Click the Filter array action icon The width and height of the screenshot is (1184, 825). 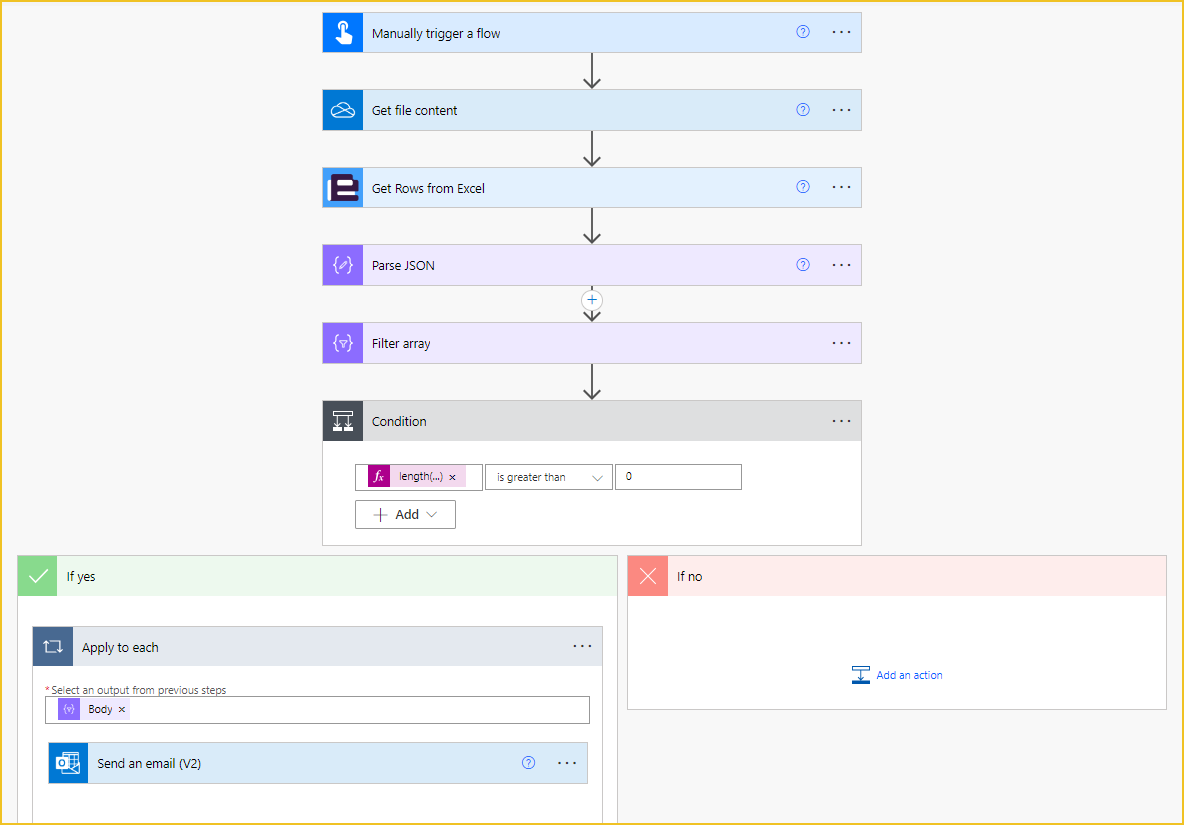point(343,343)
